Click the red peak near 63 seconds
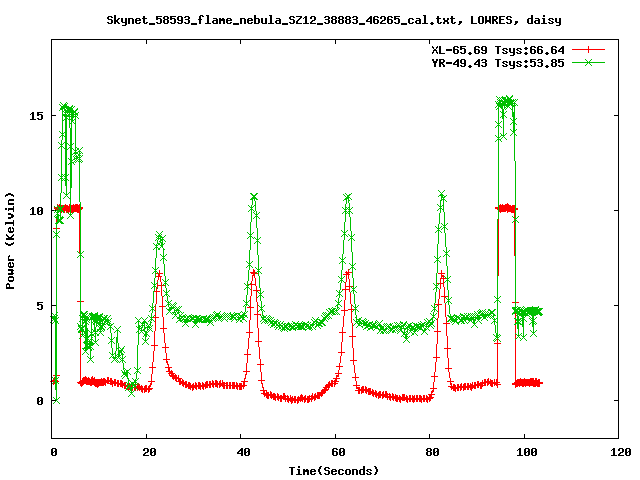This screenshot has width=640, height=480. 348,272
